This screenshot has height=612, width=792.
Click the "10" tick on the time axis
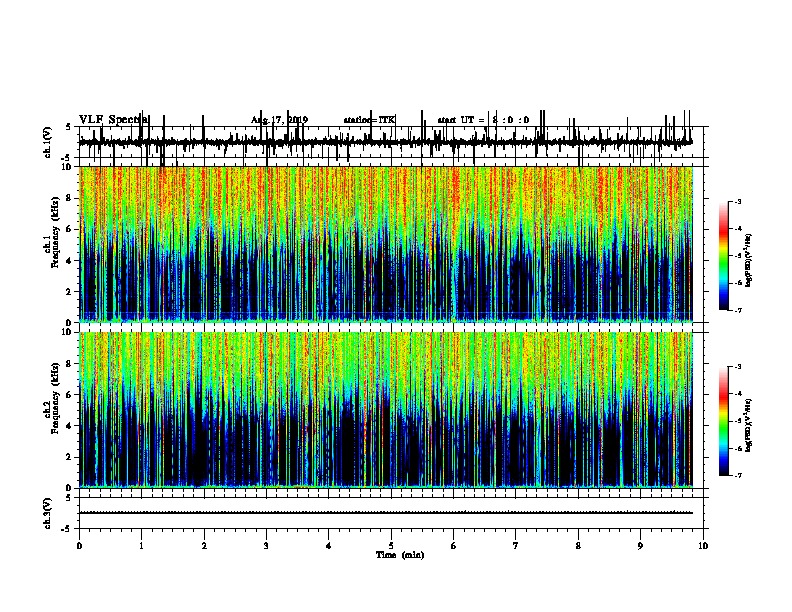(x=703, y=546)
